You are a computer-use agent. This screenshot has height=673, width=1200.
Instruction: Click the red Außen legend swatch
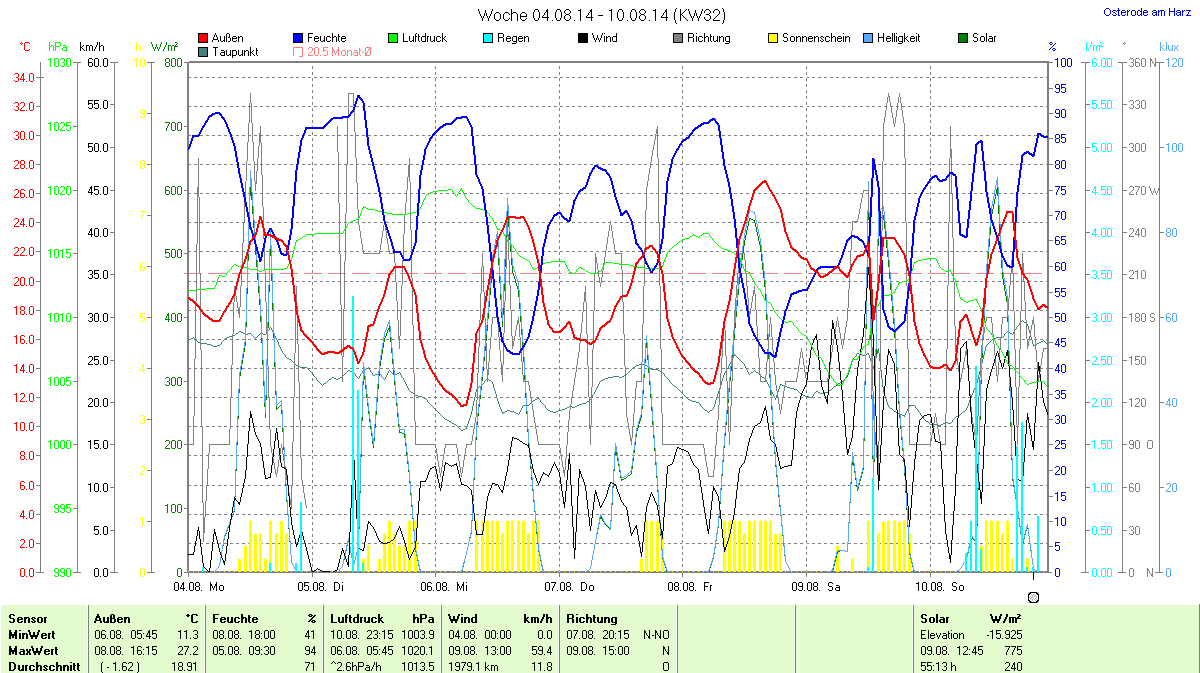tap(204, 39)
